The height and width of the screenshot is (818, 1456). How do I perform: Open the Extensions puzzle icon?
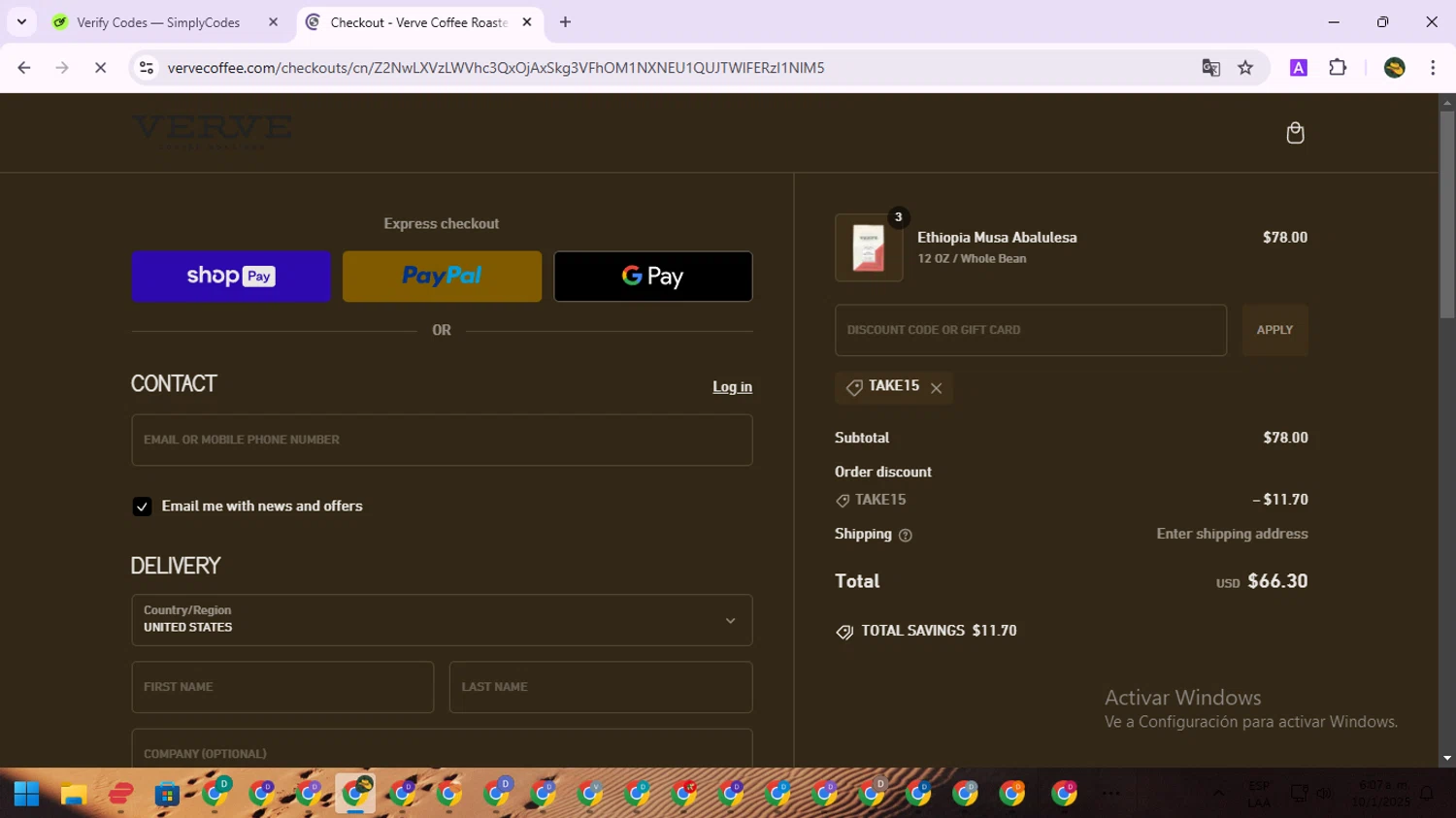tap(1338, 68)
